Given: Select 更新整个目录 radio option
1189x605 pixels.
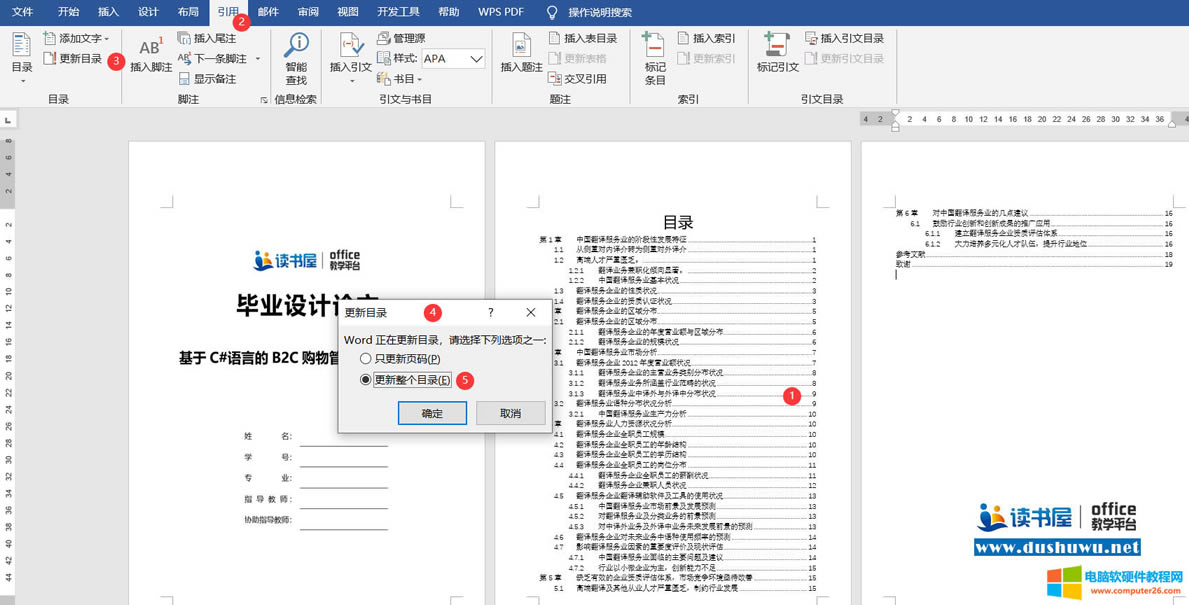Looking at the screenshot, I should (366, 380).
